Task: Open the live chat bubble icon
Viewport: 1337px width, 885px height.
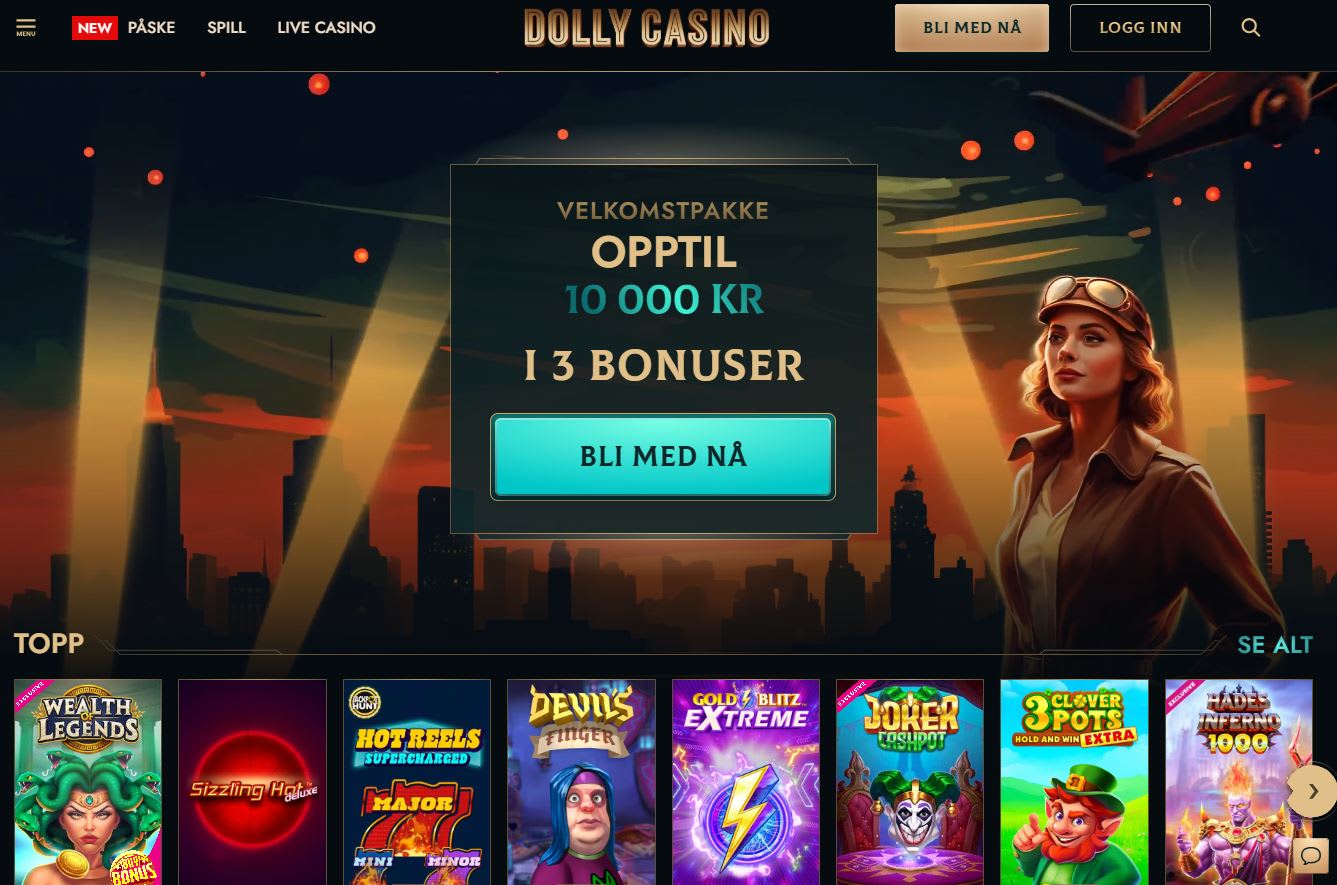Action: pyautogui.click(x=1310, y=856)
